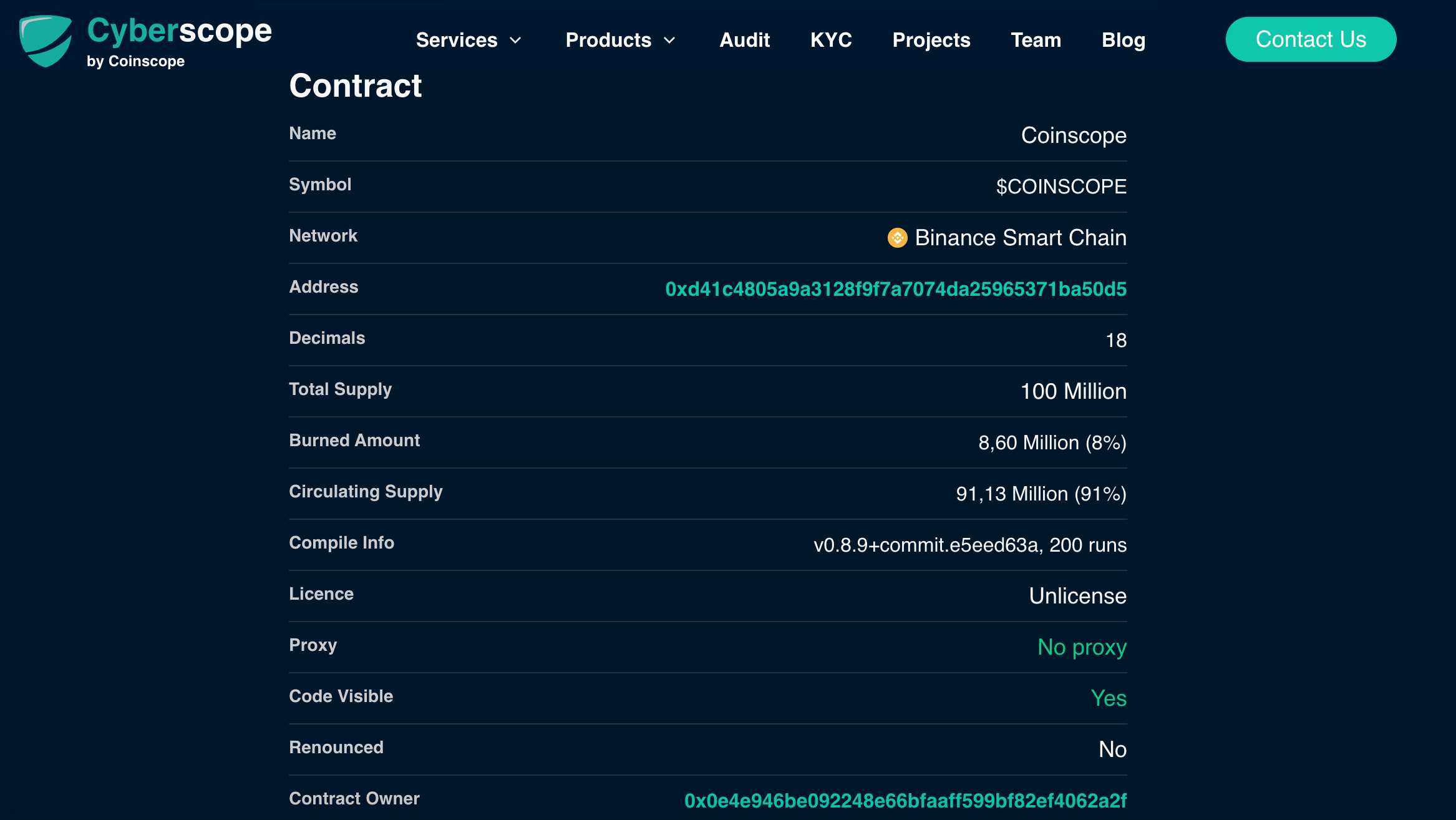Click the Code Visible label

click(341, 696)
